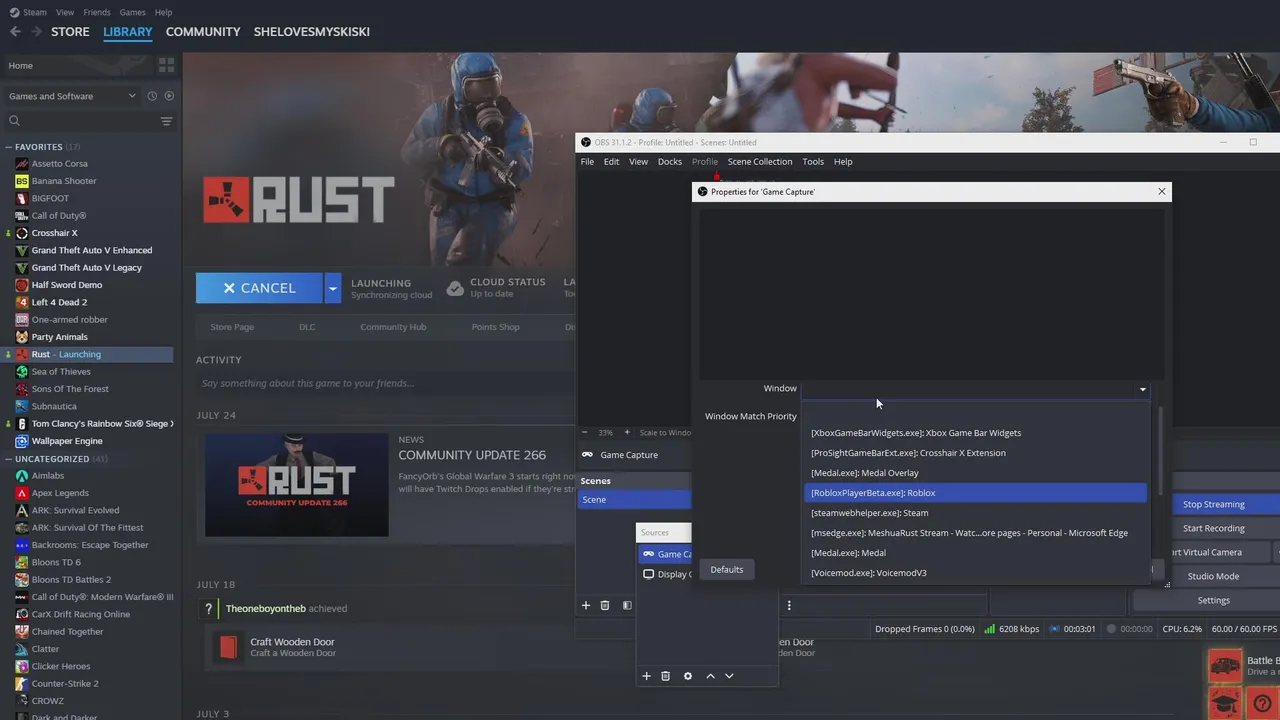
Task: Select the Roblox window option
Action: pos(975,493)
